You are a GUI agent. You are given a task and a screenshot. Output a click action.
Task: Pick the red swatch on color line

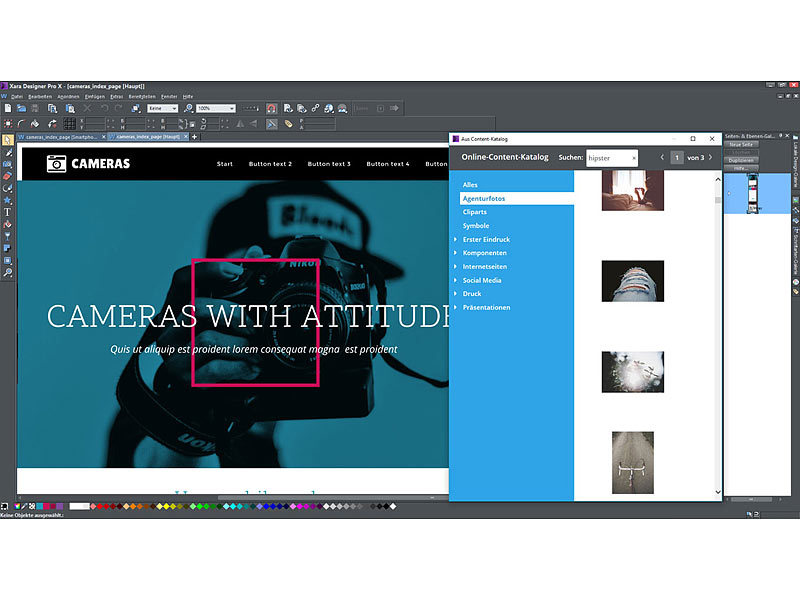tap(100, 507)
